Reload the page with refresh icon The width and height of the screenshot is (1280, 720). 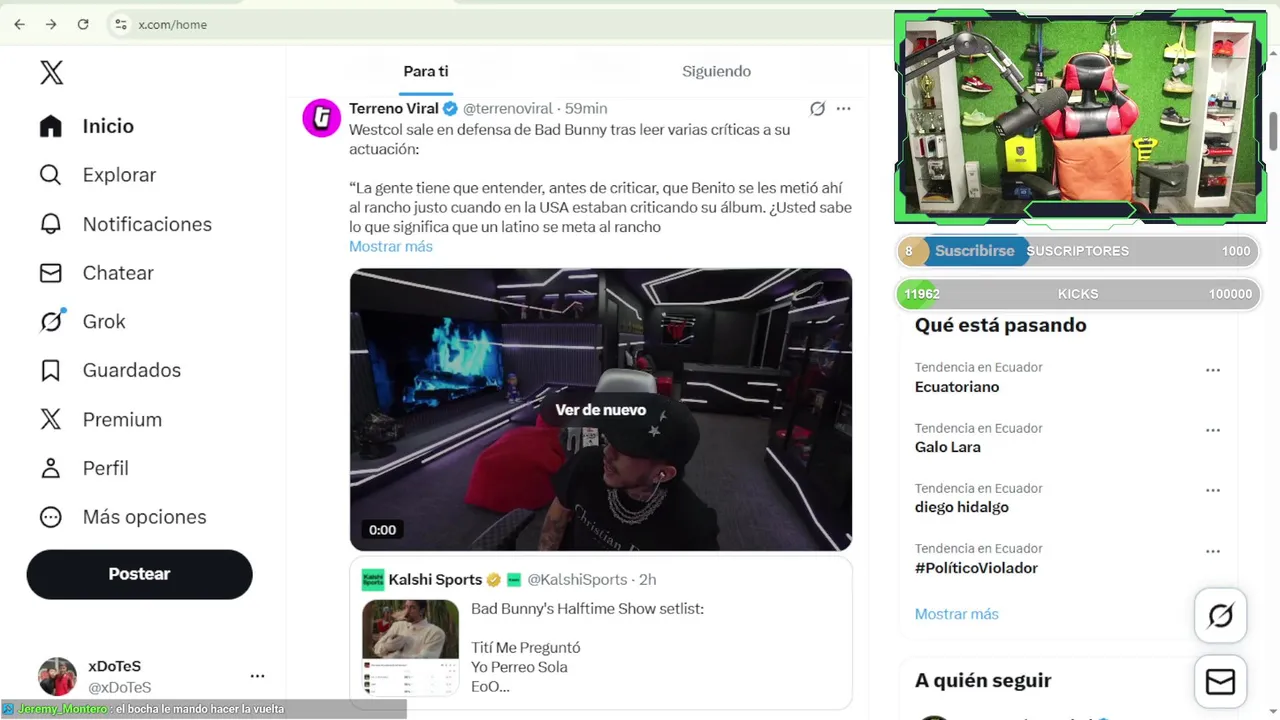[x=83, y=24]
